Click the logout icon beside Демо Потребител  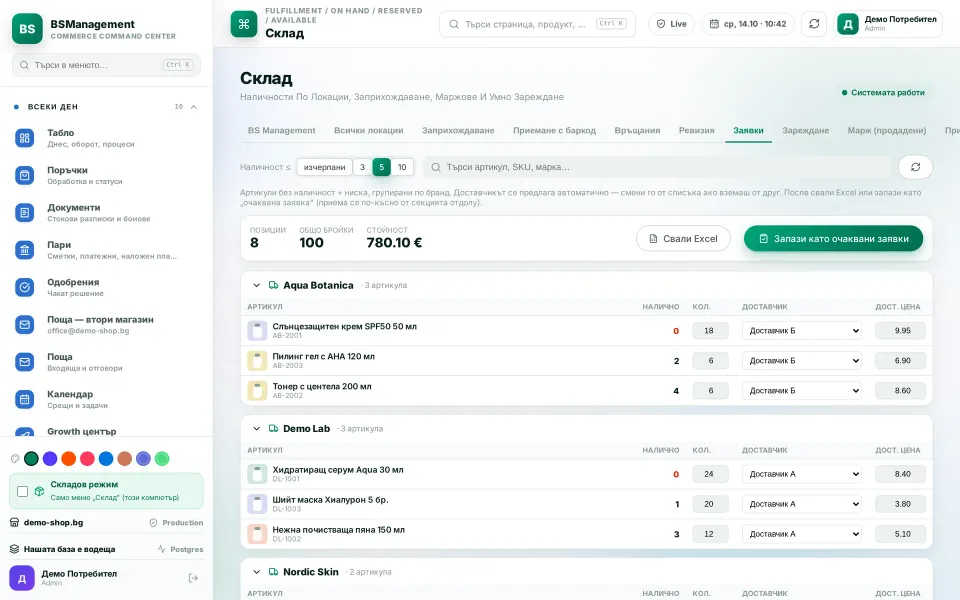[x=193, y=578]
